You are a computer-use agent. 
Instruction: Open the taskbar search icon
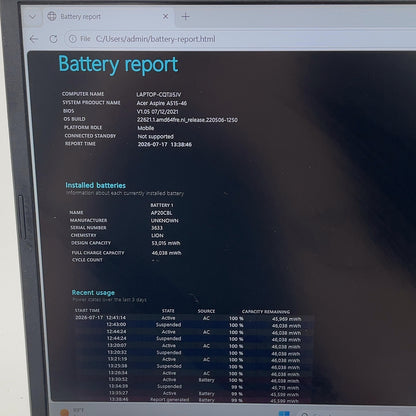click(x=305, y=414)
